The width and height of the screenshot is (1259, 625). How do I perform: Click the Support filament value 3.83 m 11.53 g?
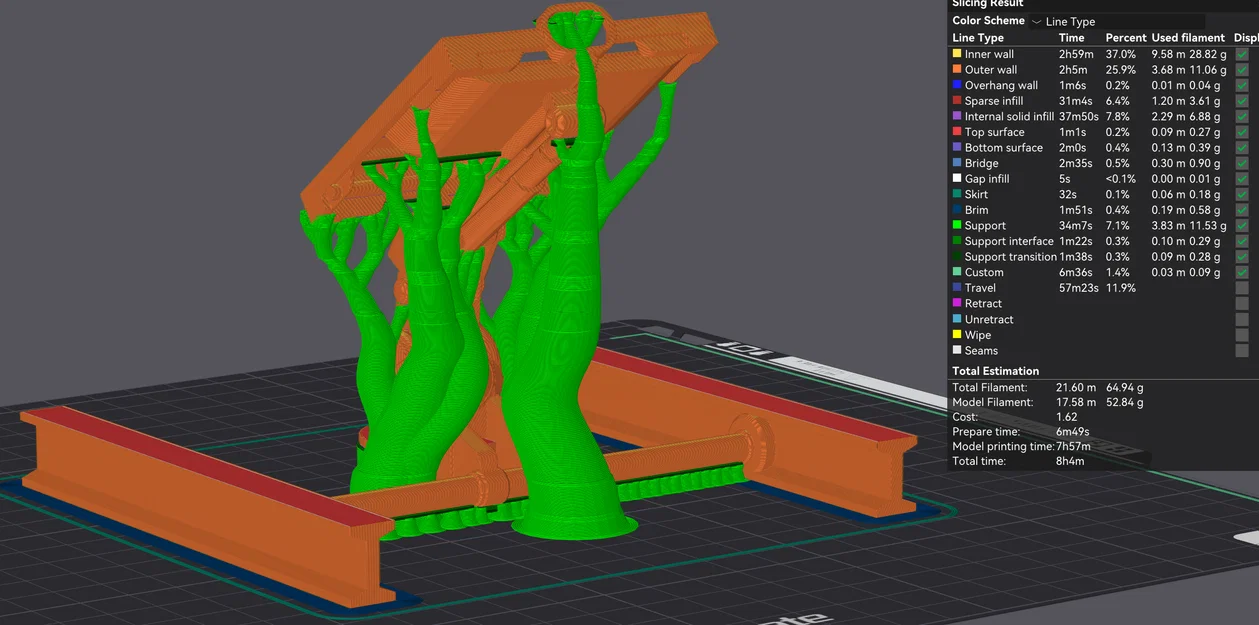[1188, 226]
